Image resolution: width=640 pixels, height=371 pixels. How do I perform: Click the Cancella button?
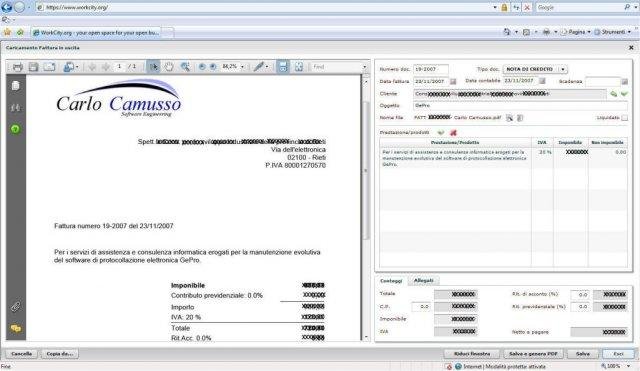tap(21, 354)
